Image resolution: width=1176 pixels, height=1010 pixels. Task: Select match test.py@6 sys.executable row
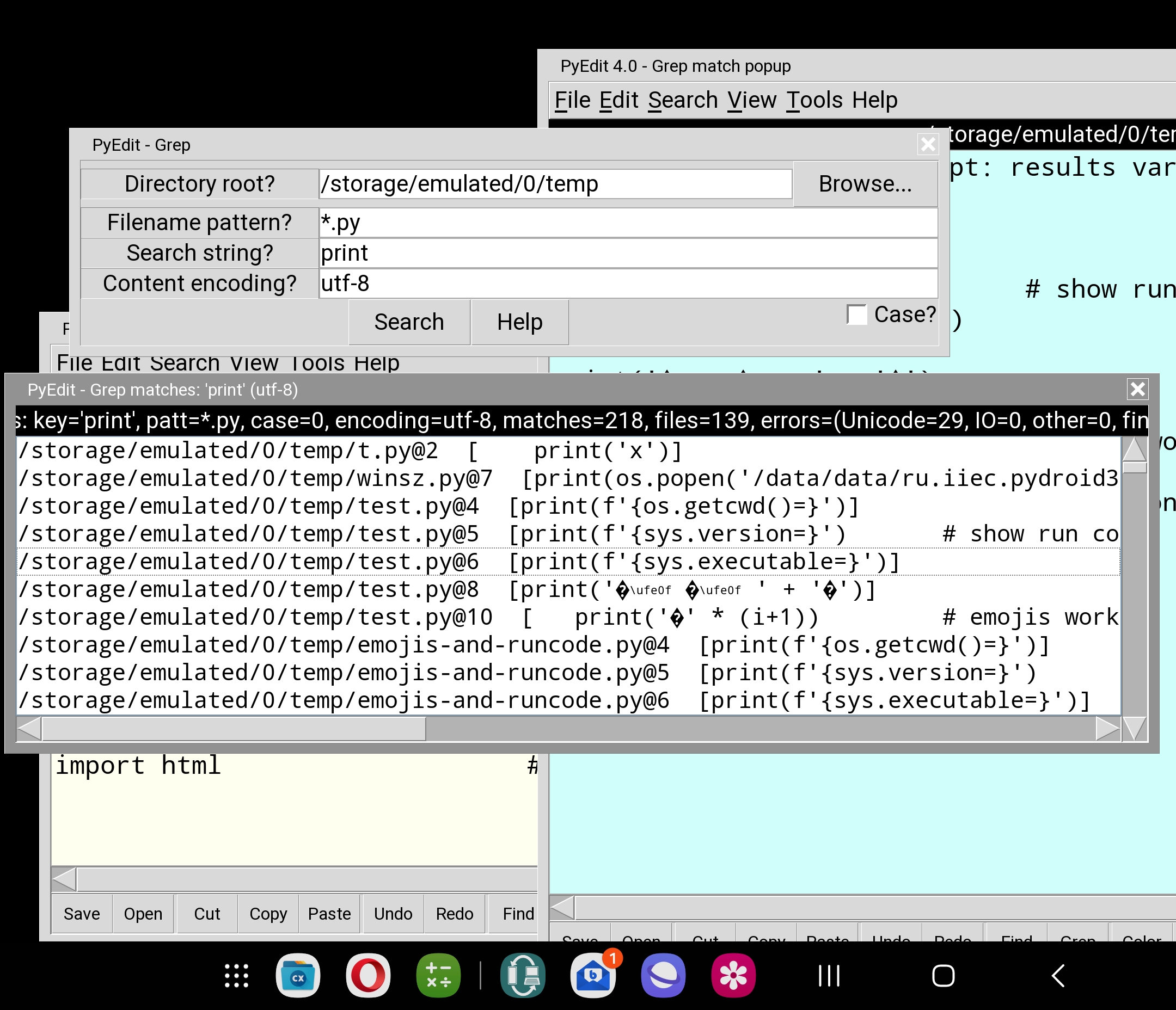coord(569,562)
